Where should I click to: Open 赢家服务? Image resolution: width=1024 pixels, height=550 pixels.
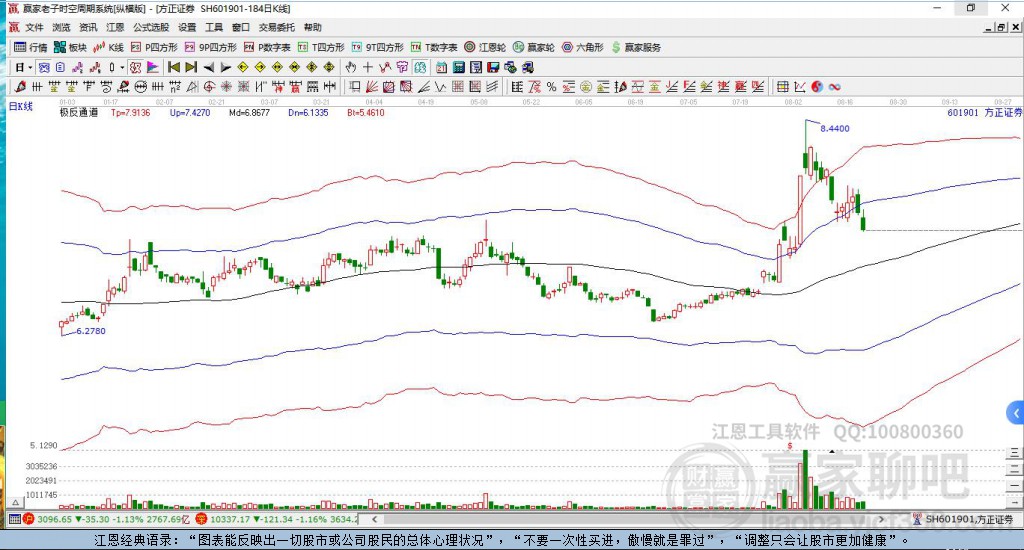636,47
